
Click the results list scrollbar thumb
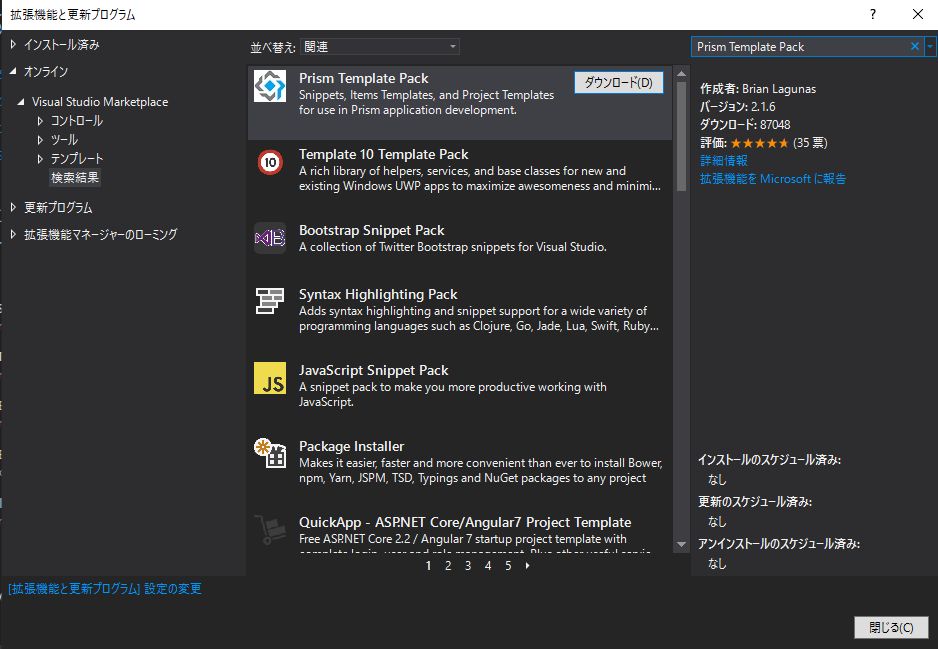pyautogui.click(x=681, y=136)
